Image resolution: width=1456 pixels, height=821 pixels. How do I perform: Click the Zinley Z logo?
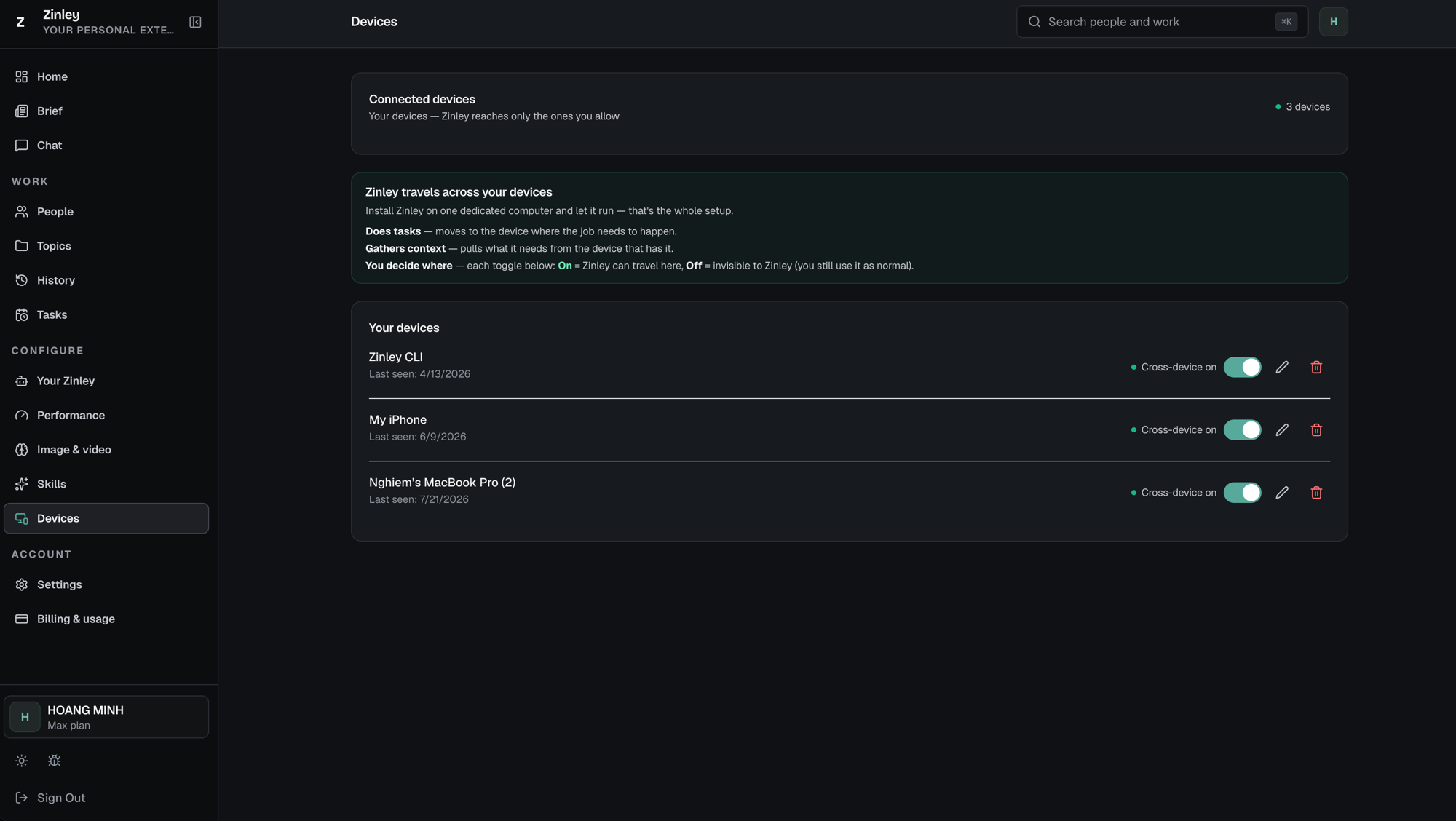20,22
